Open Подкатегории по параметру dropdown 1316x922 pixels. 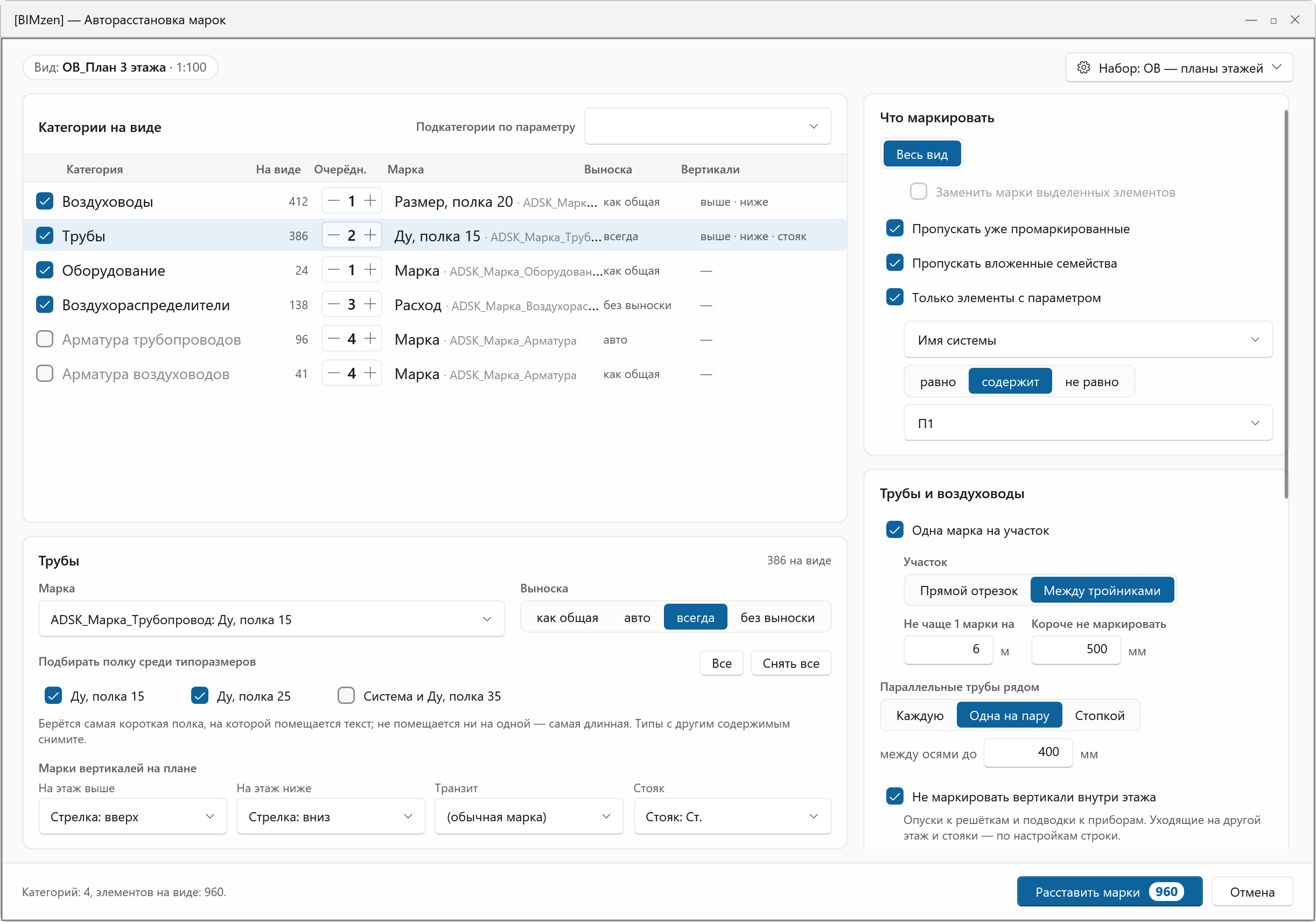(708, 127)
